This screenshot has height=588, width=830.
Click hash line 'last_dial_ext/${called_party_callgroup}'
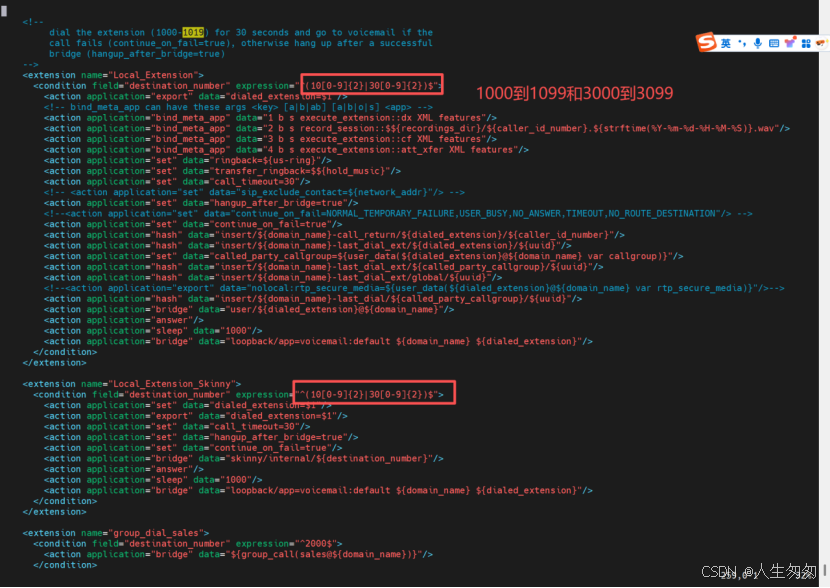[x=323, y=267]
